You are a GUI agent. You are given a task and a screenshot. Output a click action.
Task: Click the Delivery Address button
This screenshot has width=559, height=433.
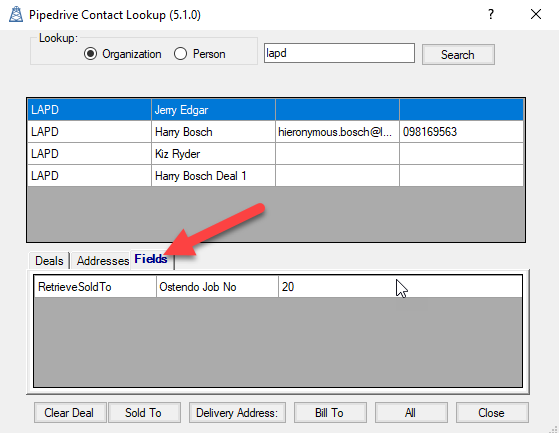point(237,413)
